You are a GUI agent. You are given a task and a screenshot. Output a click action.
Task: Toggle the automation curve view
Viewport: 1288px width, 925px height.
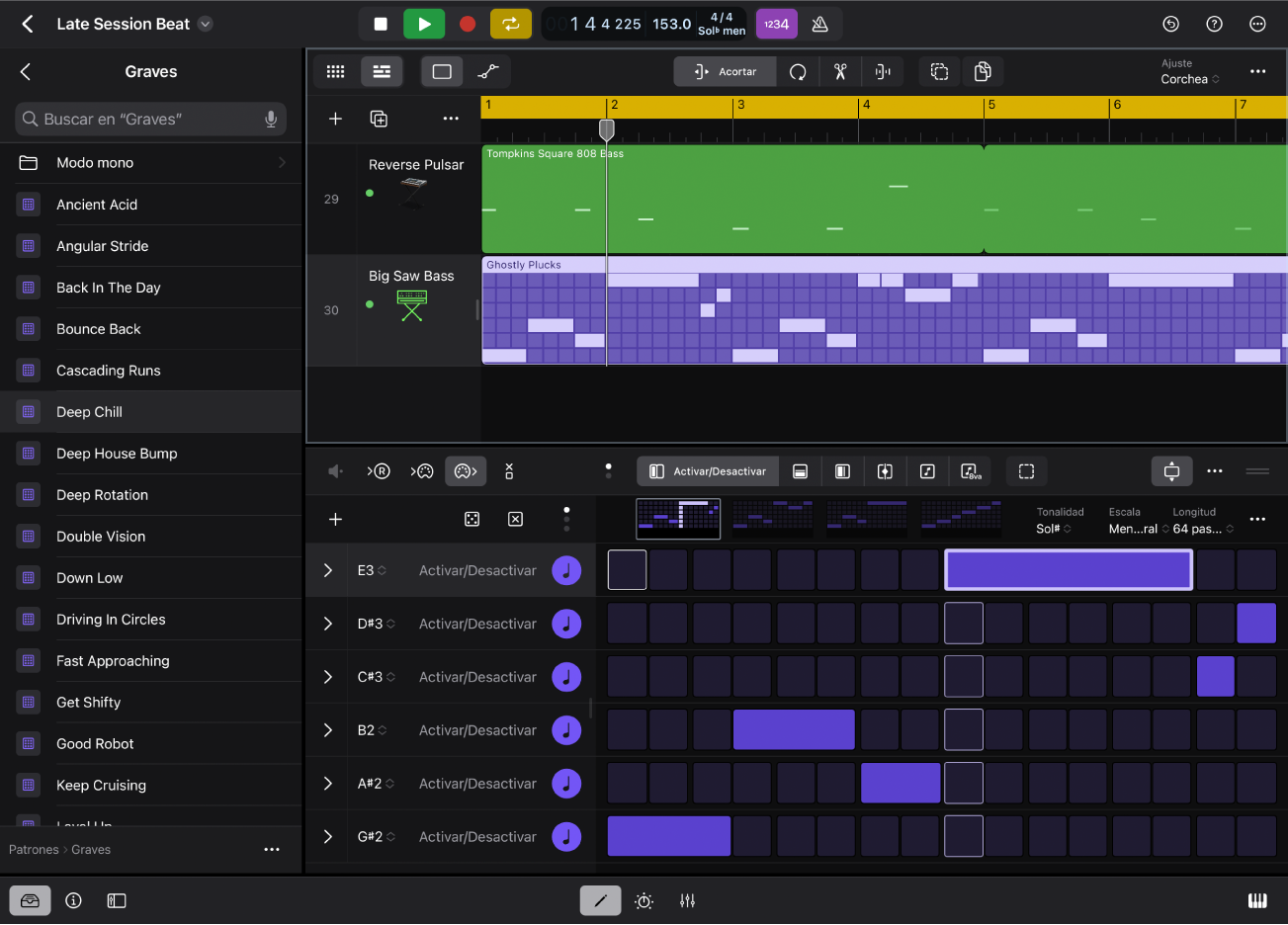pyautogui.click(x=488, y=71)
